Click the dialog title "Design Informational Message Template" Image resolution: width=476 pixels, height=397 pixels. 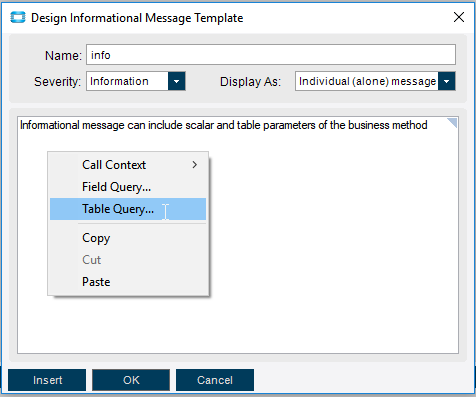point(137,18)
